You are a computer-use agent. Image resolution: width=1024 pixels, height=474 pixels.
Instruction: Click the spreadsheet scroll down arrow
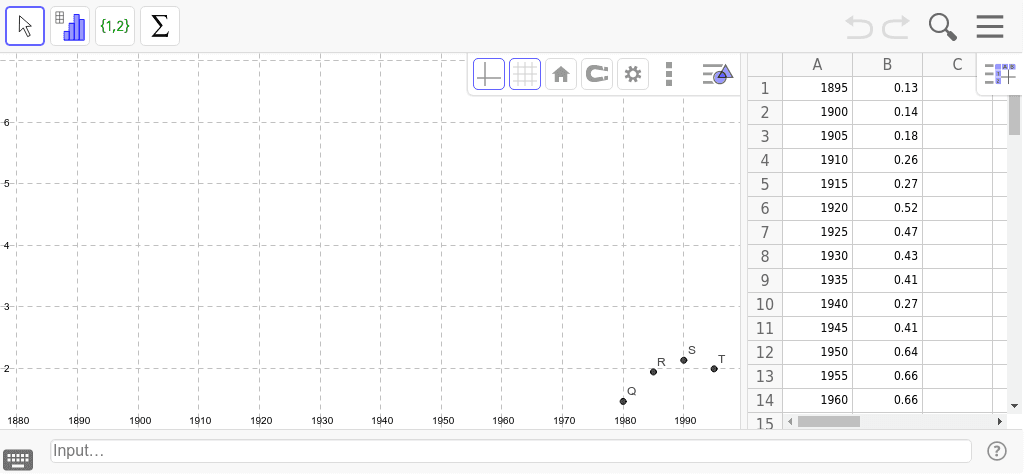click(1014, 405)
